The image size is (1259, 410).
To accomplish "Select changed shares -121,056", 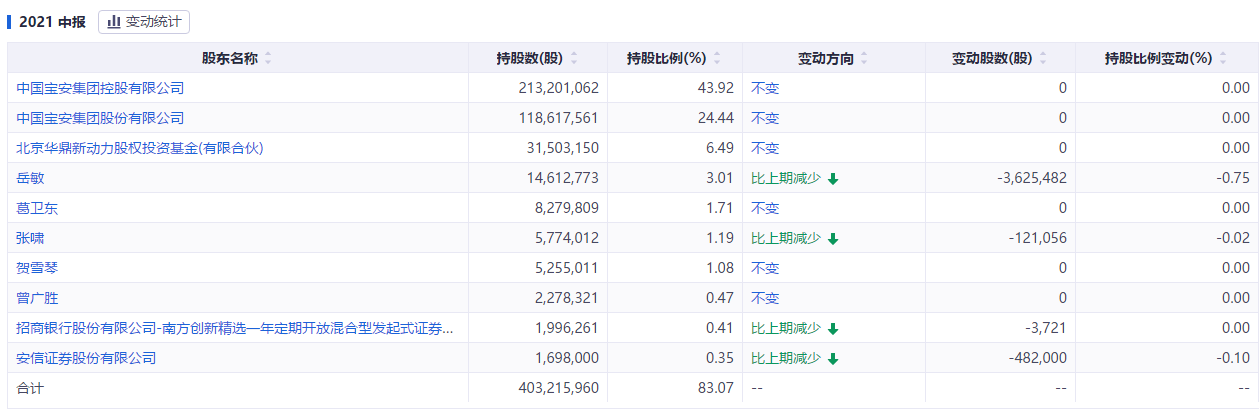I will coord(1039,238).
